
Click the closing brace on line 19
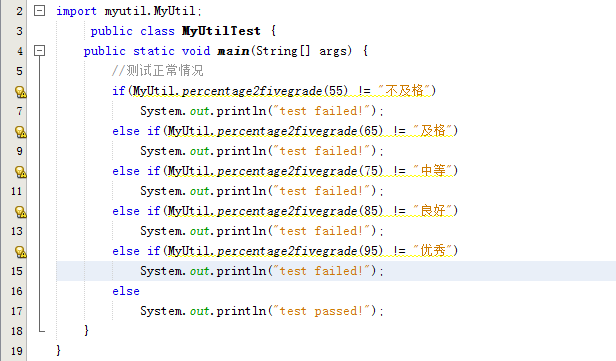coord(59,350)
